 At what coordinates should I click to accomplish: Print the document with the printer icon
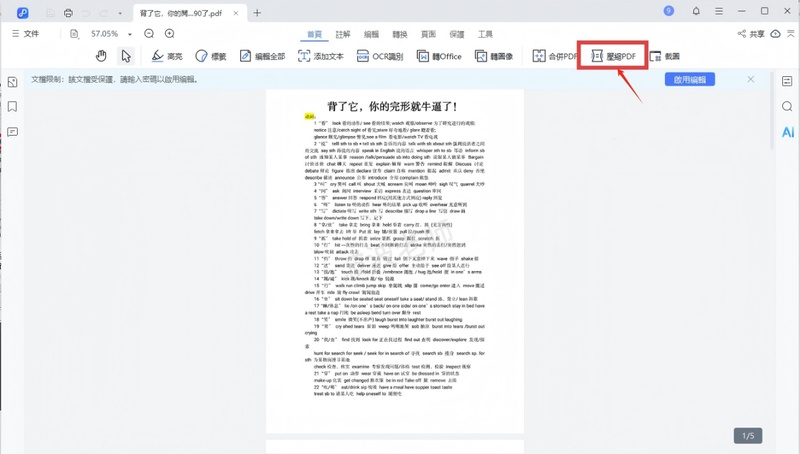click(68, 13)
